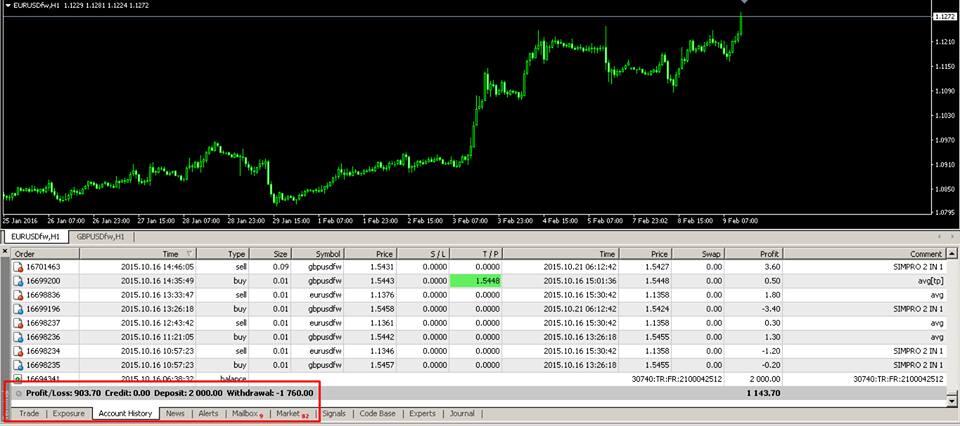
Task: Open the News tab
Action: point(175,414)
